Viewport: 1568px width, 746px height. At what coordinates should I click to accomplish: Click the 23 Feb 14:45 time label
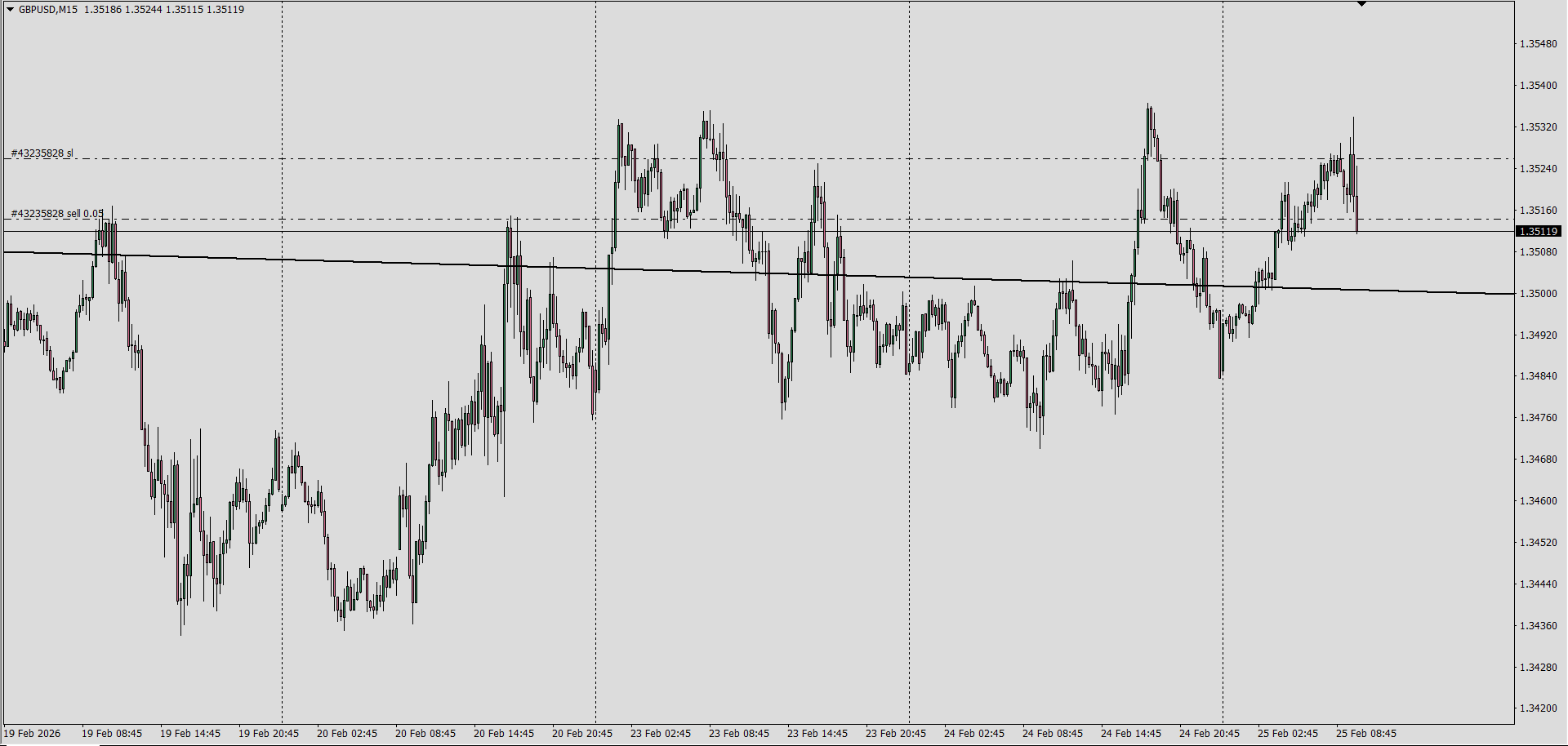click(x=817, y=734)
